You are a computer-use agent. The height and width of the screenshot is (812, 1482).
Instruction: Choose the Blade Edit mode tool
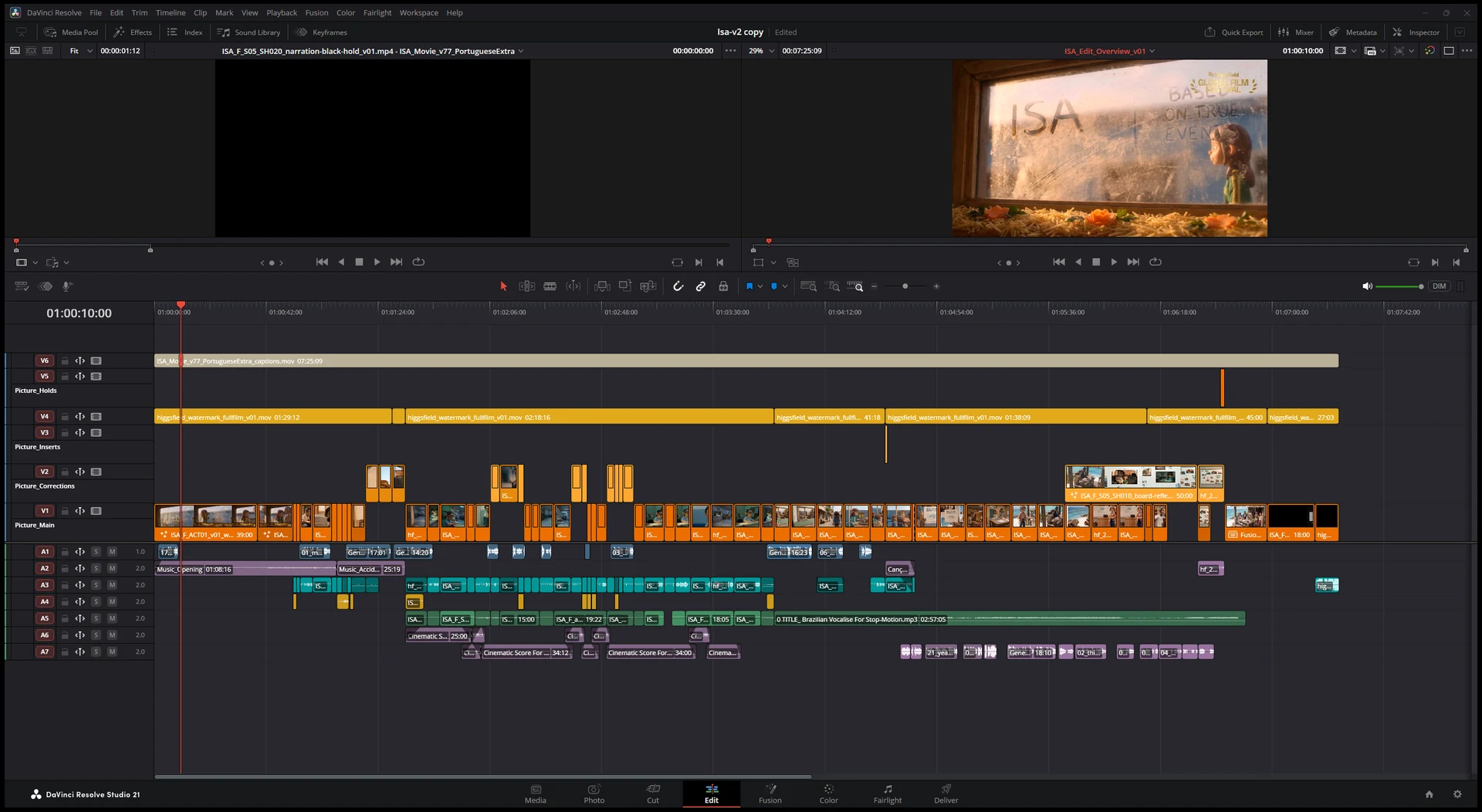[x=550, y=286]
